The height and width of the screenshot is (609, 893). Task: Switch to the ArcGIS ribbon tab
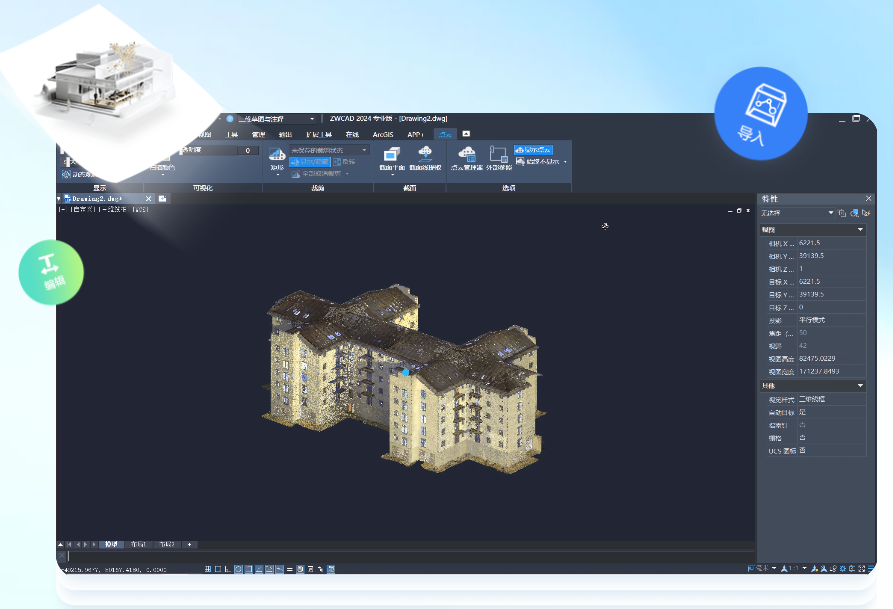[383, 134]
